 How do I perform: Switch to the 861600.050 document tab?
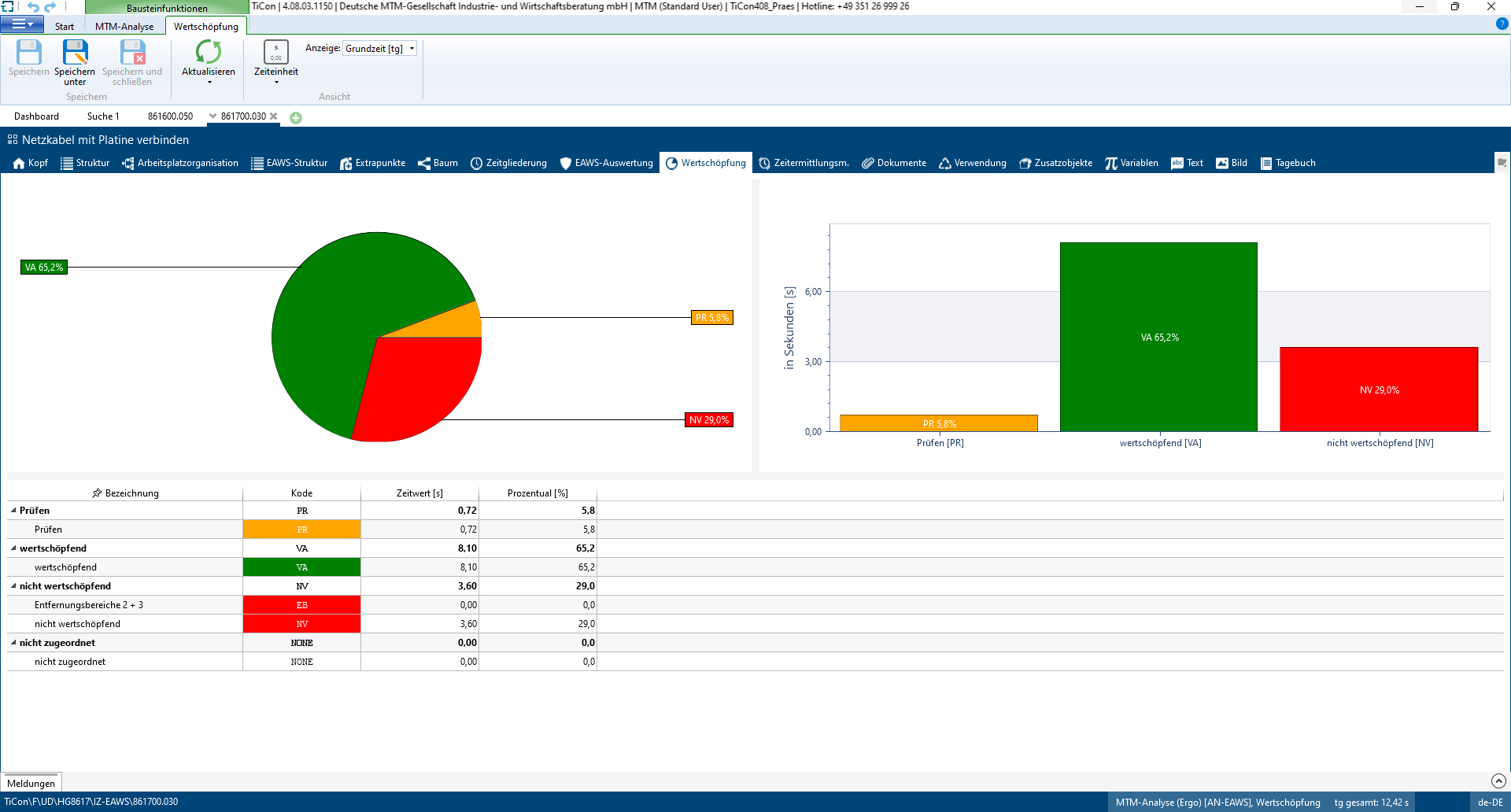tap(170, 116)
